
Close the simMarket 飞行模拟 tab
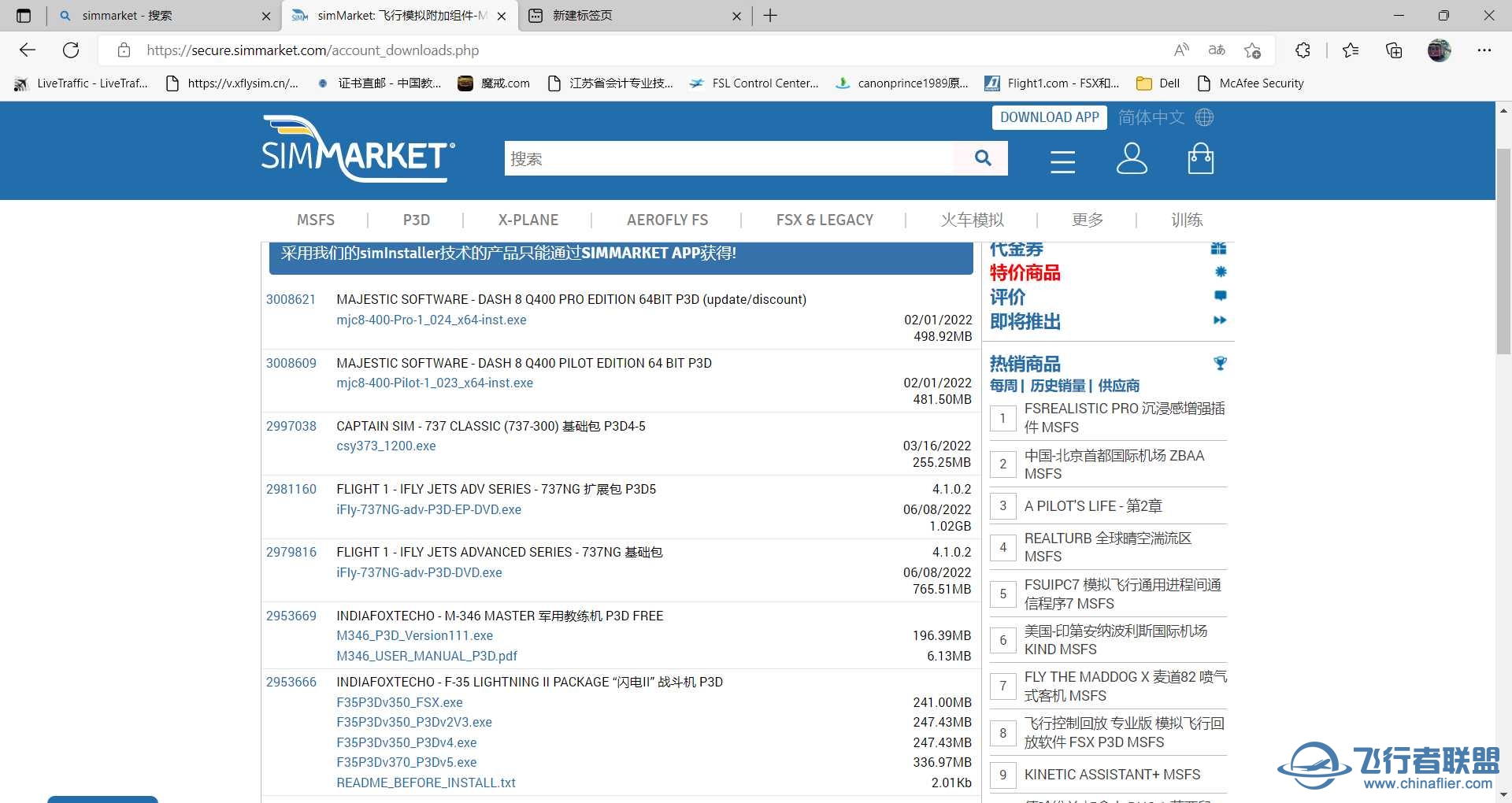[502, 16]
